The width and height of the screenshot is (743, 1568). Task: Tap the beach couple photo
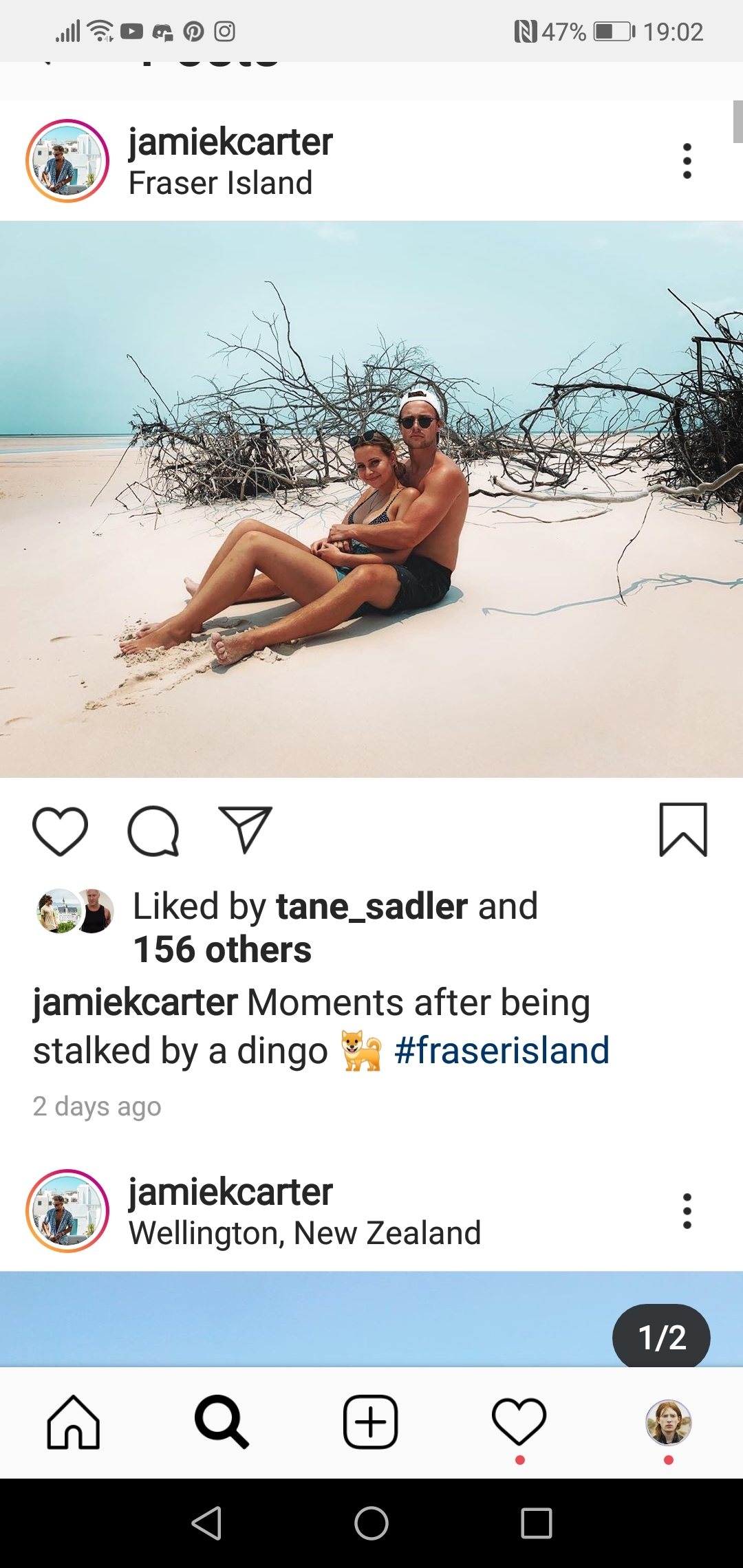point(371,499)
